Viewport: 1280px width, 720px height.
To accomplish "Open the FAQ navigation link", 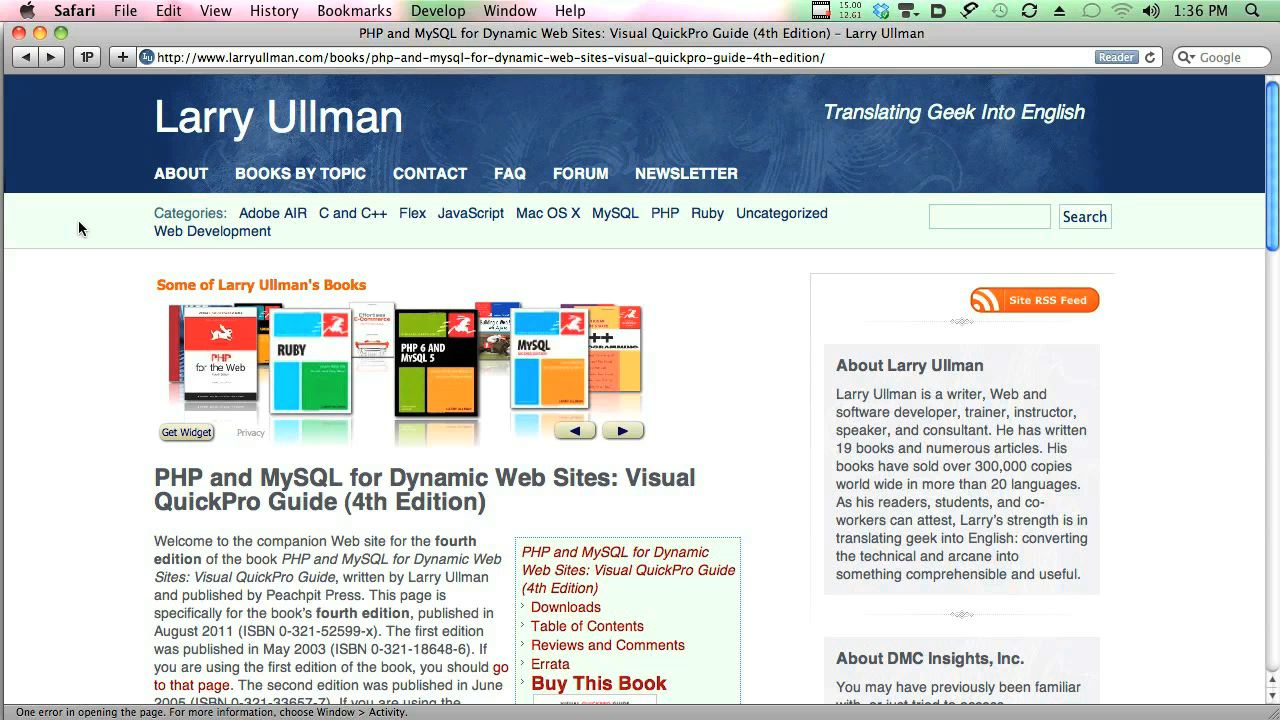I will point(510,173).
